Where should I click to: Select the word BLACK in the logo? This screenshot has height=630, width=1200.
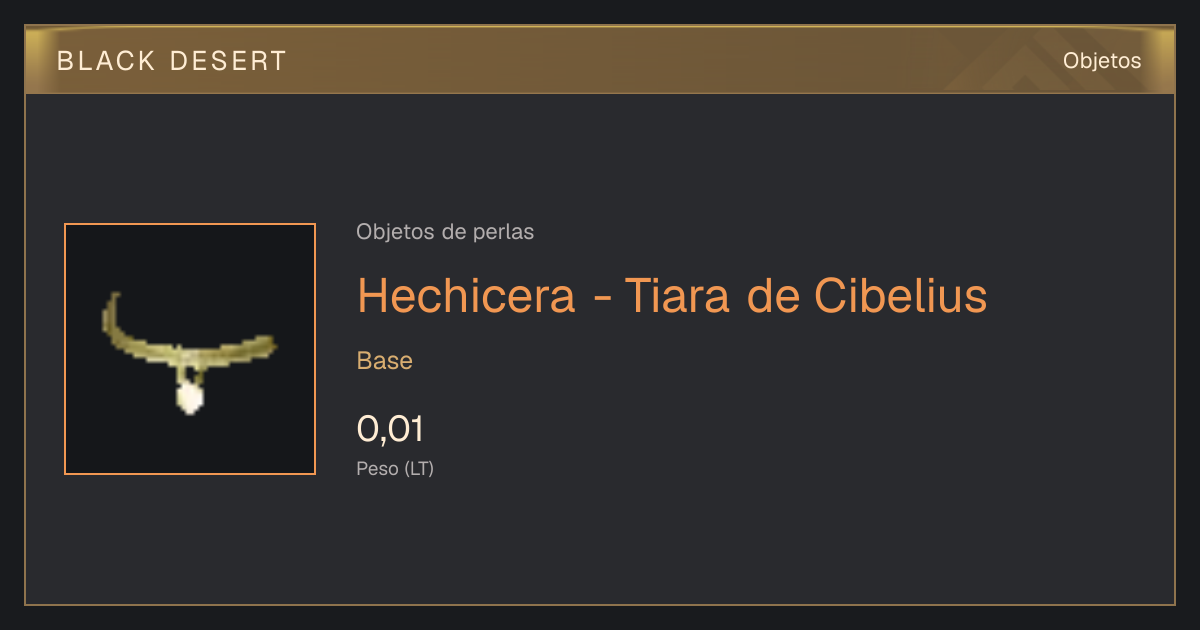107,61
